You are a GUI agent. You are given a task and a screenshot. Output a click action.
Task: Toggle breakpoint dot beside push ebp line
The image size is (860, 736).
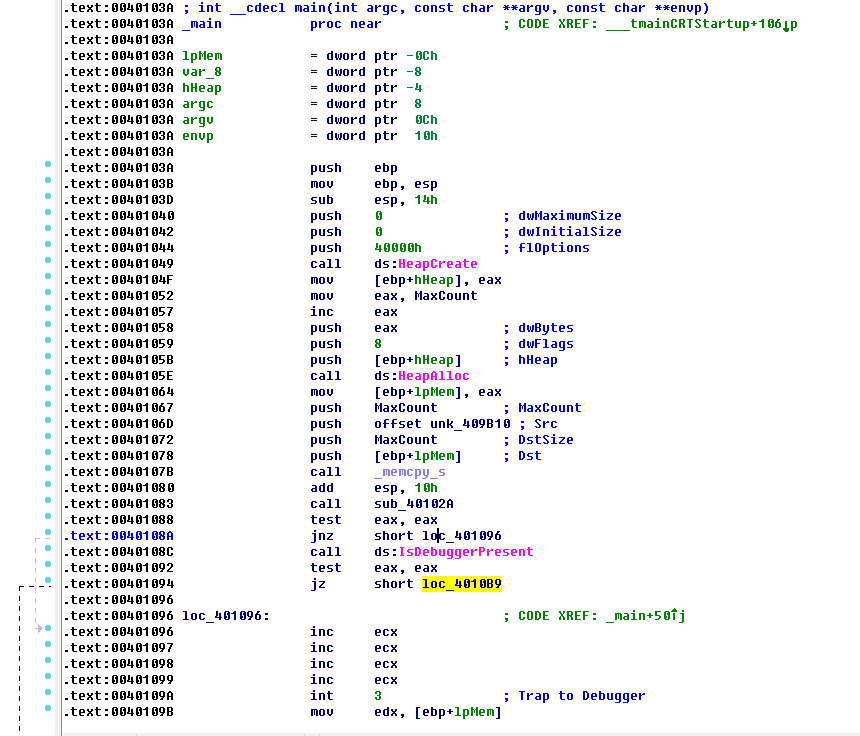coord(48,164)
